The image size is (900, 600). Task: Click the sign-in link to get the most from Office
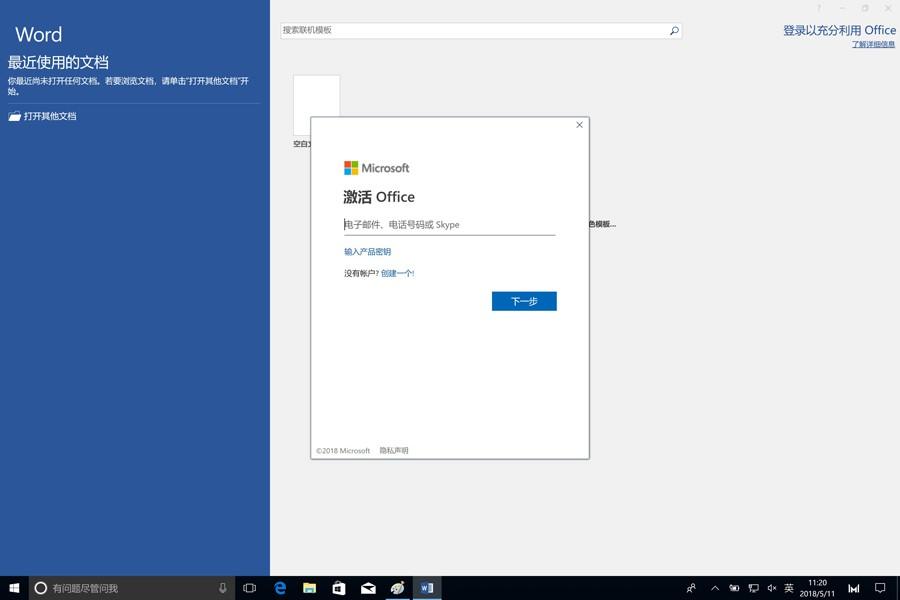click(839, 30)
